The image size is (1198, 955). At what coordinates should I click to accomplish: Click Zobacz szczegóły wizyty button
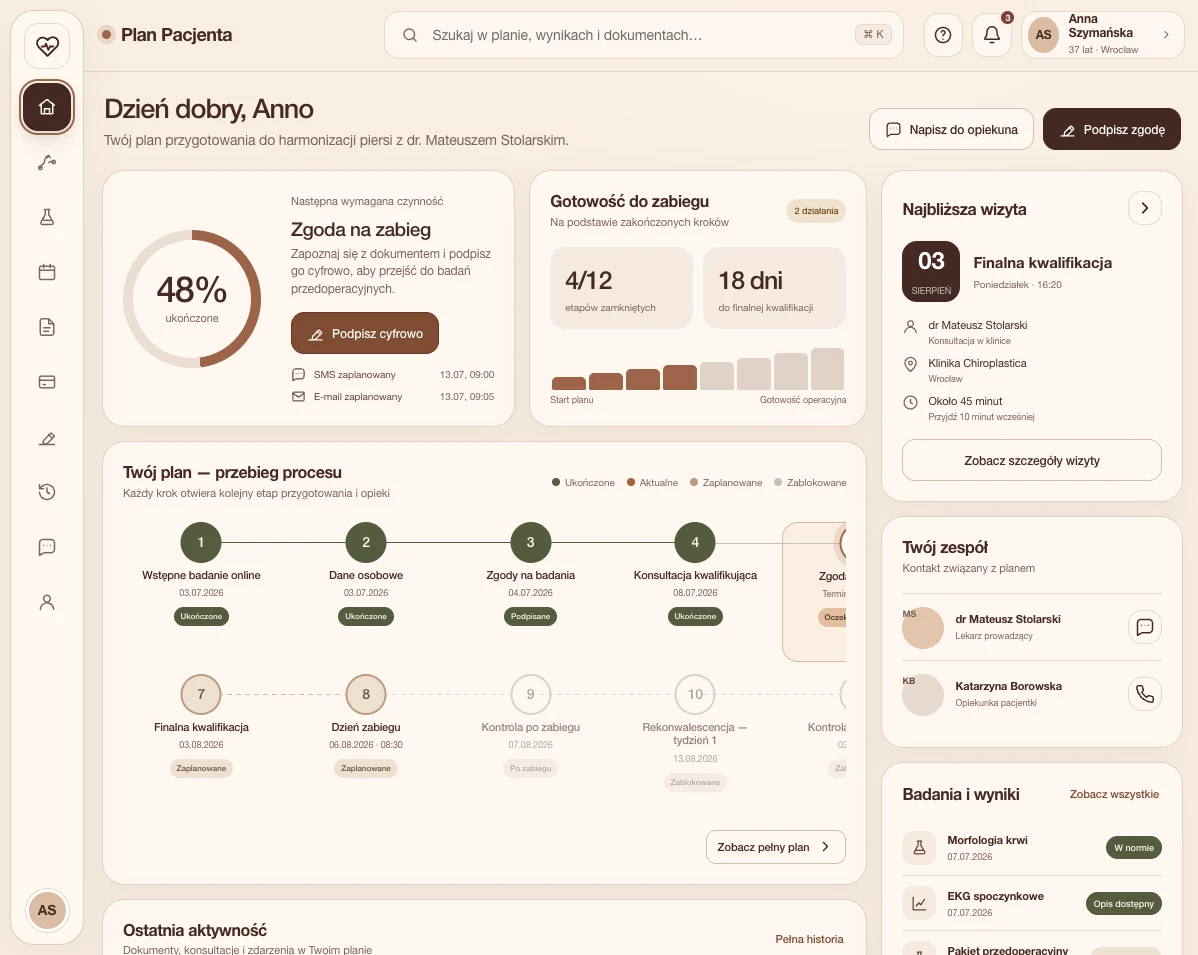[1031, 460]
